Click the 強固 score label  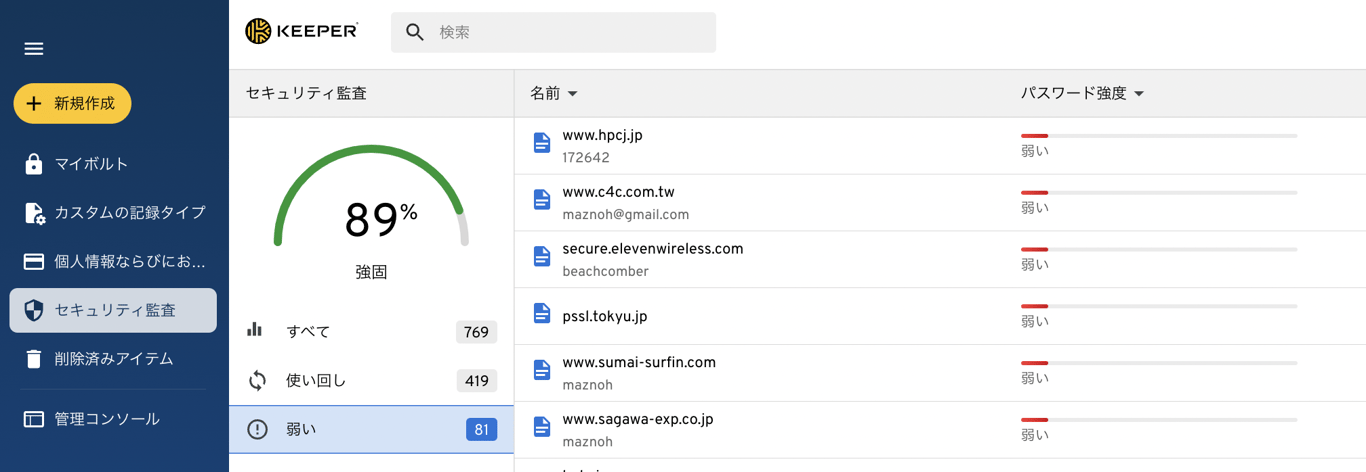[371, 272]
